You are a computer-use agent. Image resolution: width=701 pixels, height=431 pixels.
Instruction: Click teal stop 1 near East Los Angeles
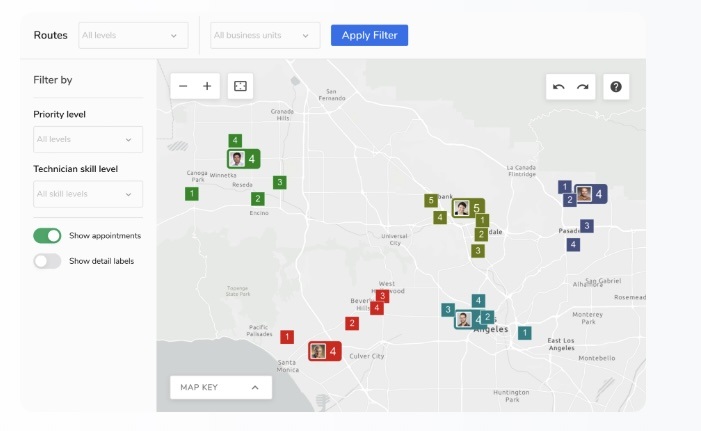pyautogui.click(x=525, y=333)
